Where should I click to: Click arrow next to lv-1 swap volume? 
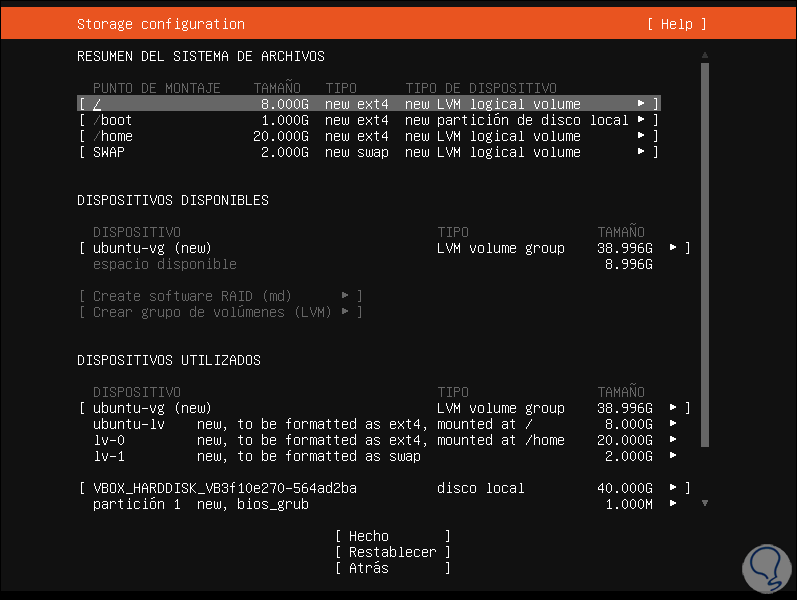coord(673,456)
